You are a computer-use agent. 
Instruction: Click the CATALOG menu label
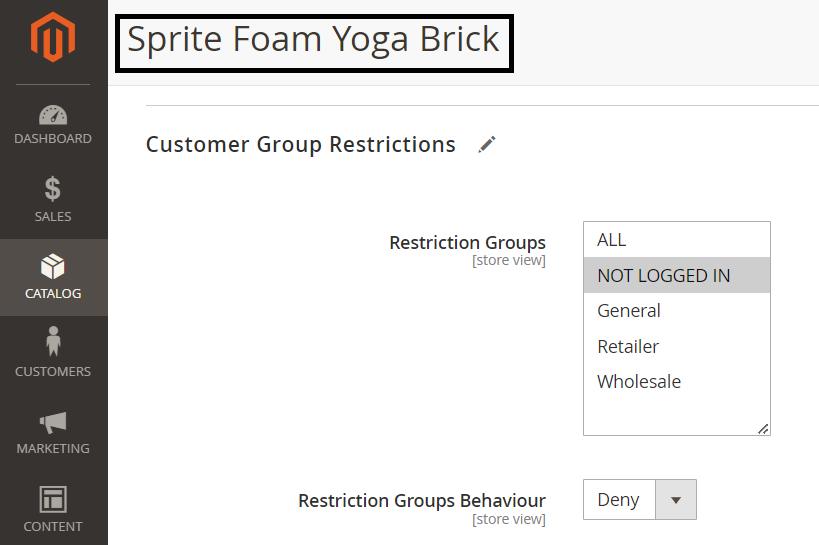53,294
